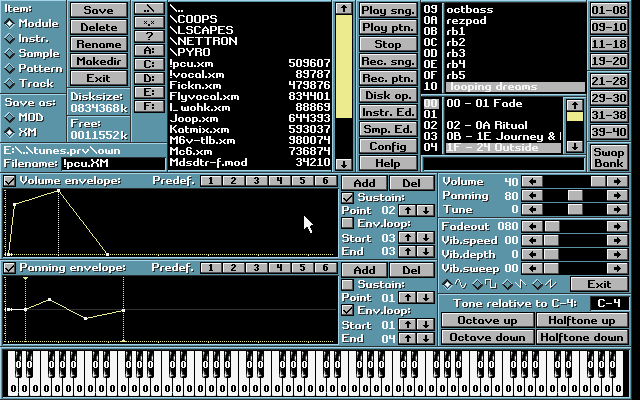Viewport: 640px width, 400px height.
Task: Select Module item type
Action: (9, 24)
